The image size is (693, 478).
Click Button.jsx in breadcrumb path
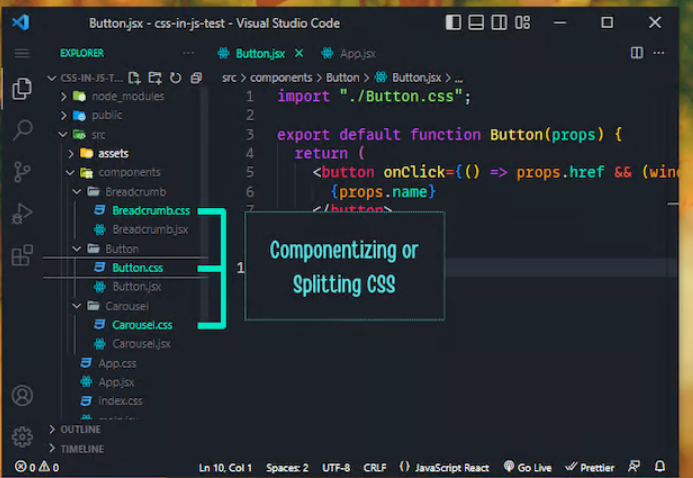coord(416,78)
